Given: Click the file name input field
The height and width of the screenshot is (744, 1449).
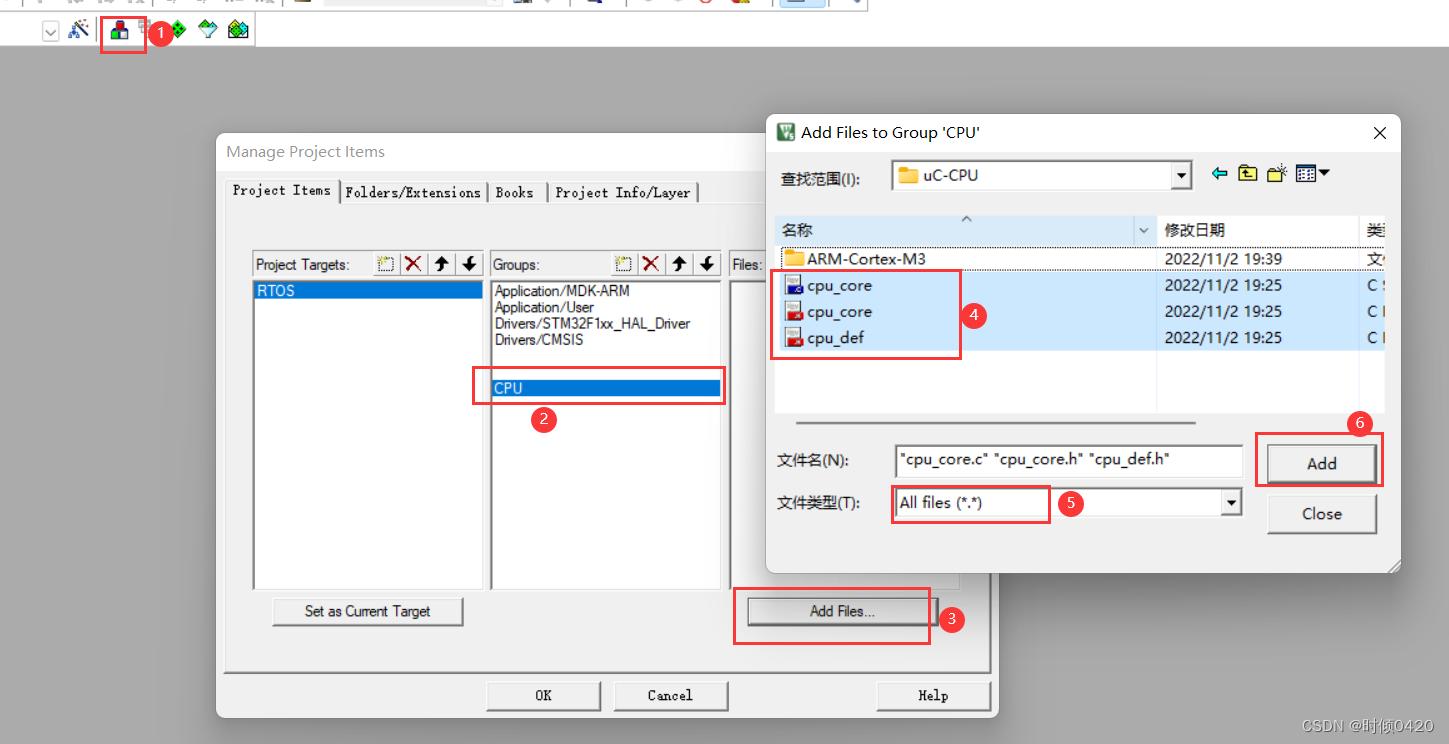Looking at the screenshot, I should (x=1068, y=460).
